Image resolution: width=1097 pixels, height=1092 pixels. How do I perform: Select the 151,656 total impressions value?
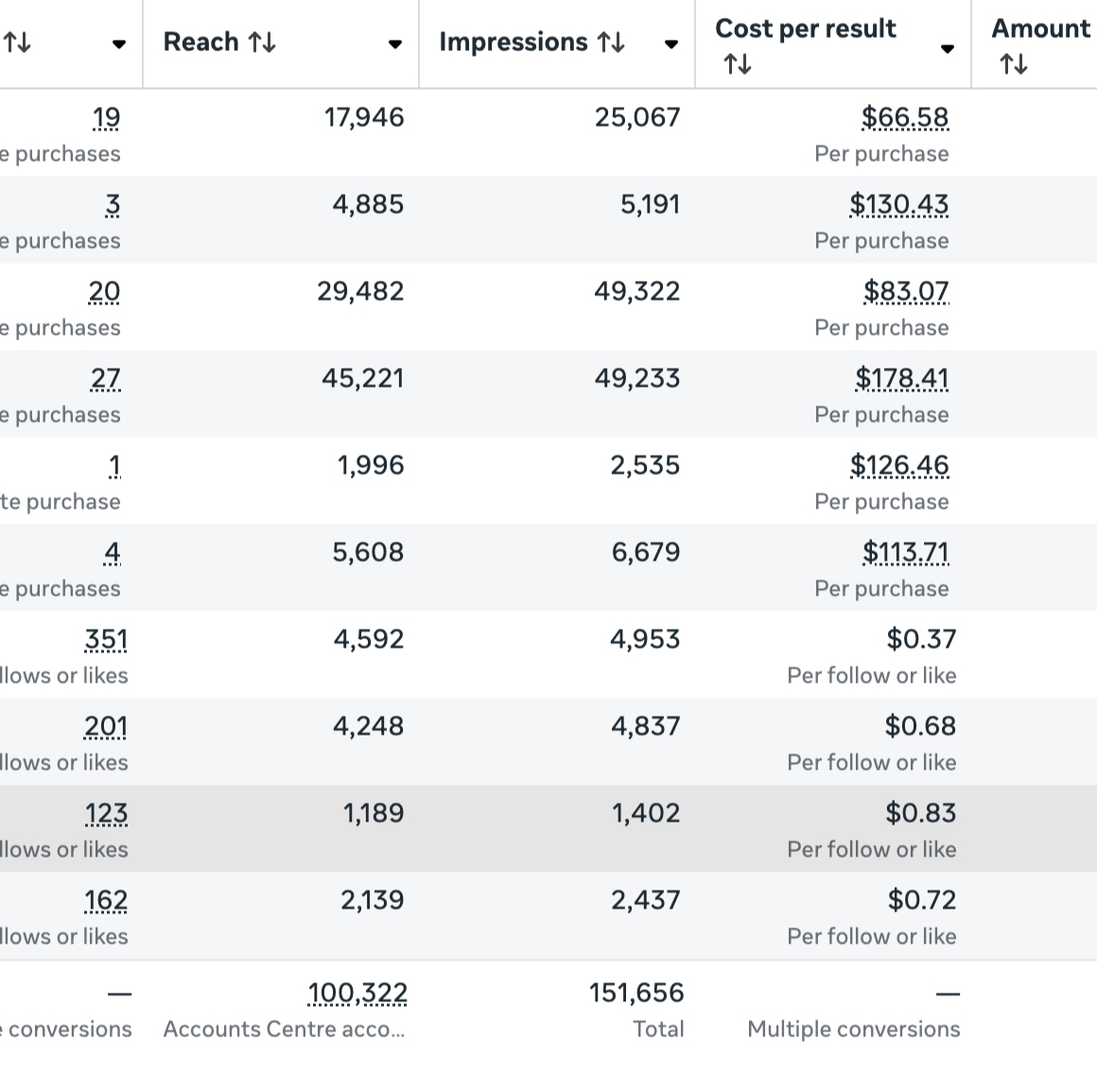(636, 993)
